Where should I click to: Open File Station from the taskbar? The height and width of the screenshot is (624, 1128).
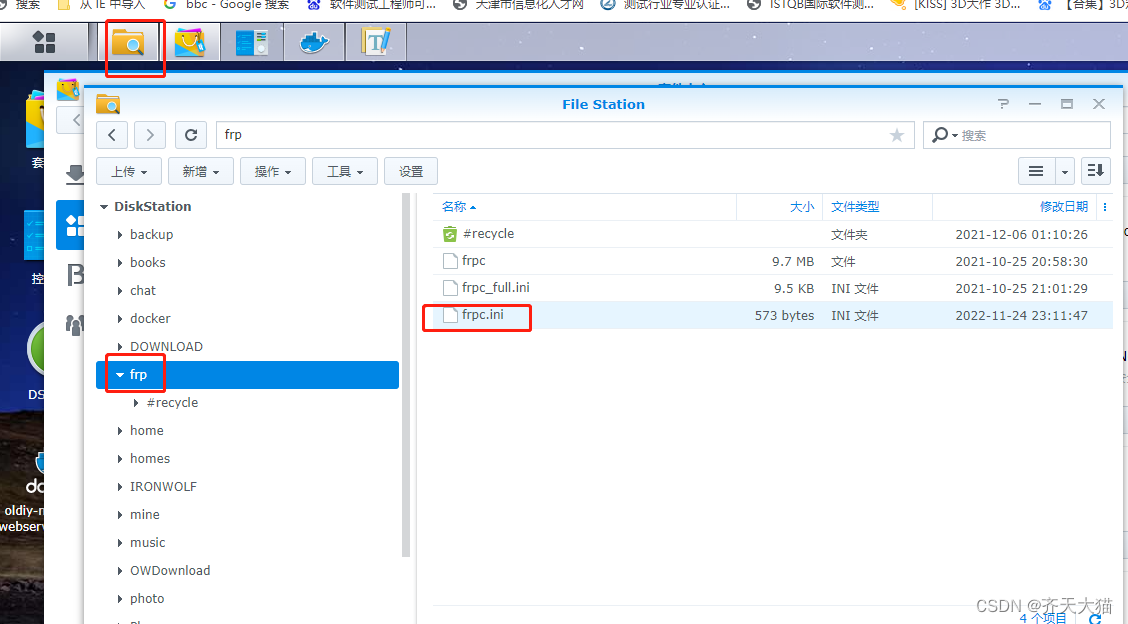(x=128, y=42)
